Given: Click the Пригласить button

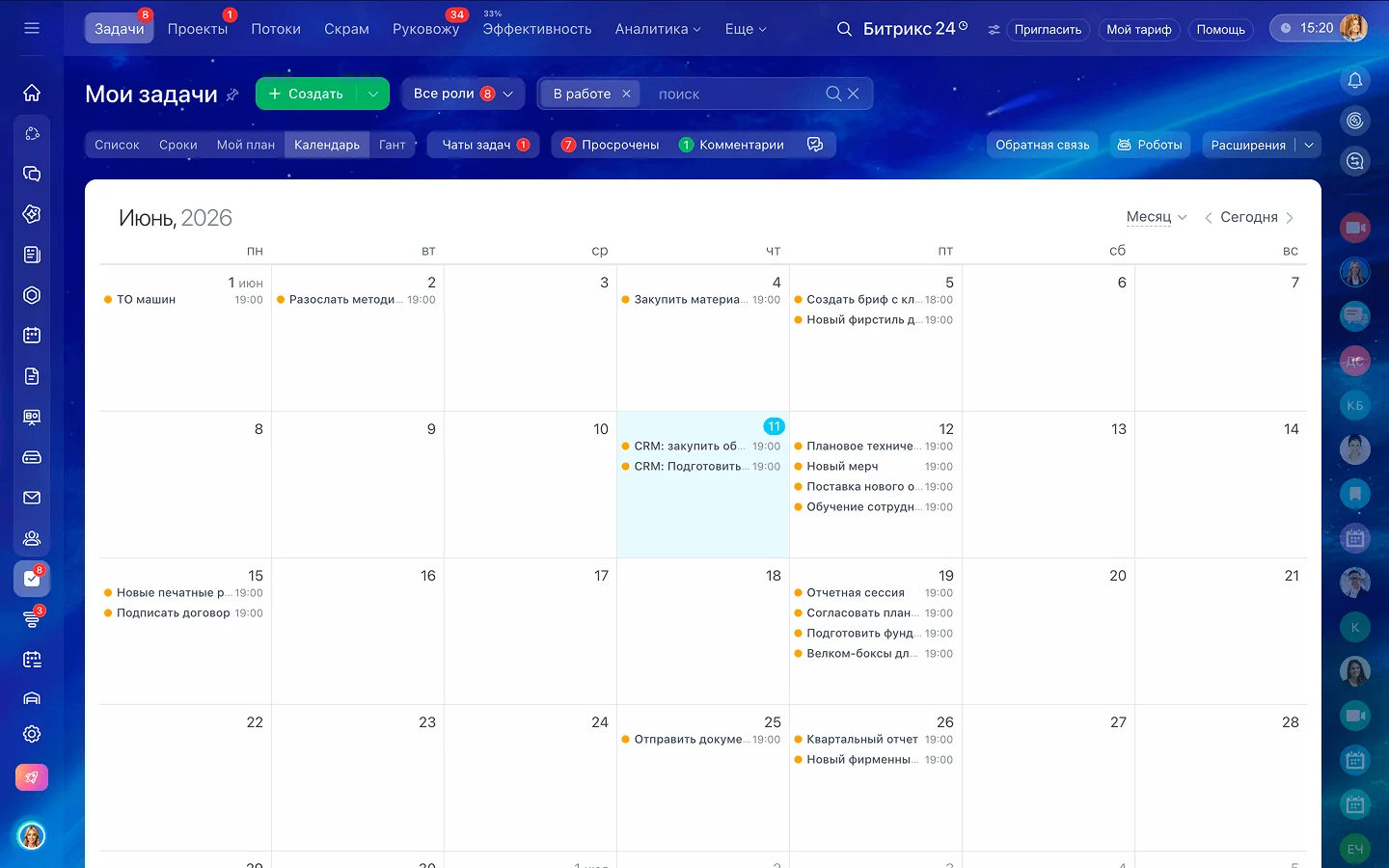Looking at the screenshot, I should 1048,30.
